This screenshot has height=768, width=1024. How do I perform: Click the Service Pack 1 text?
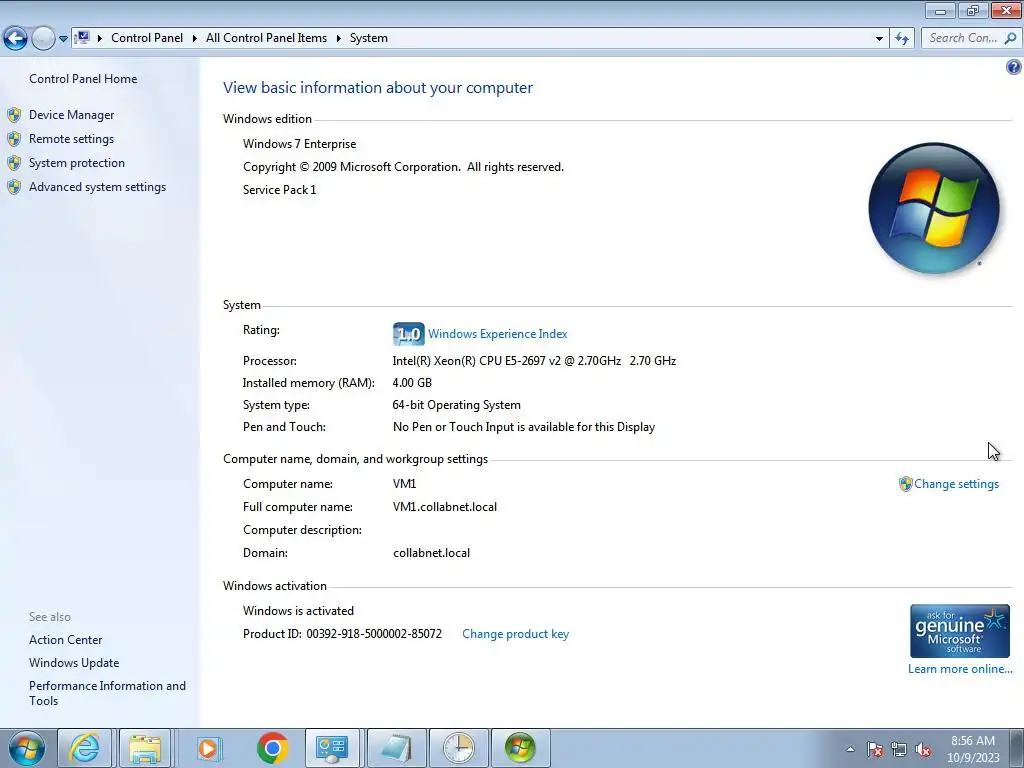click(280, 190)
